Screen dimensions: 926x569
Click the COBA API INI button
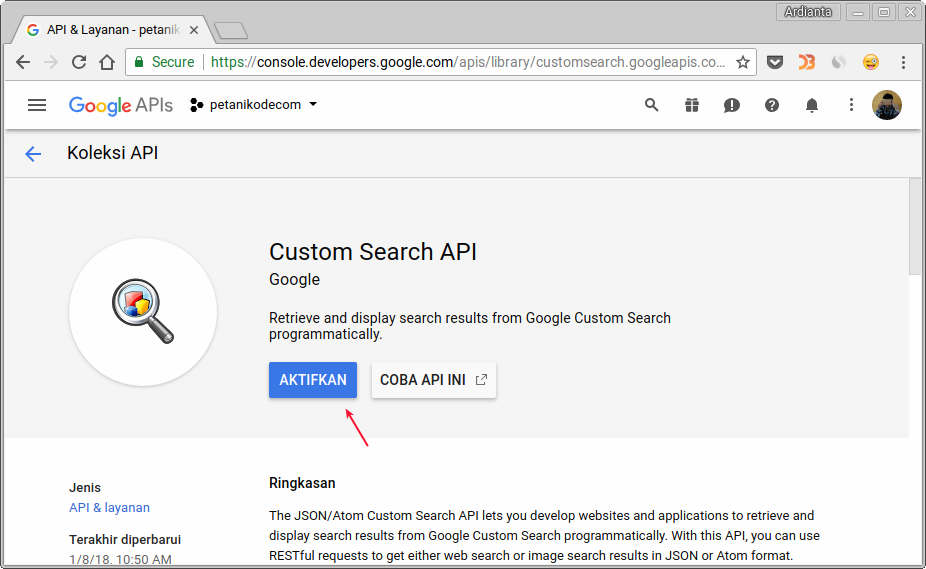point(433,380)
